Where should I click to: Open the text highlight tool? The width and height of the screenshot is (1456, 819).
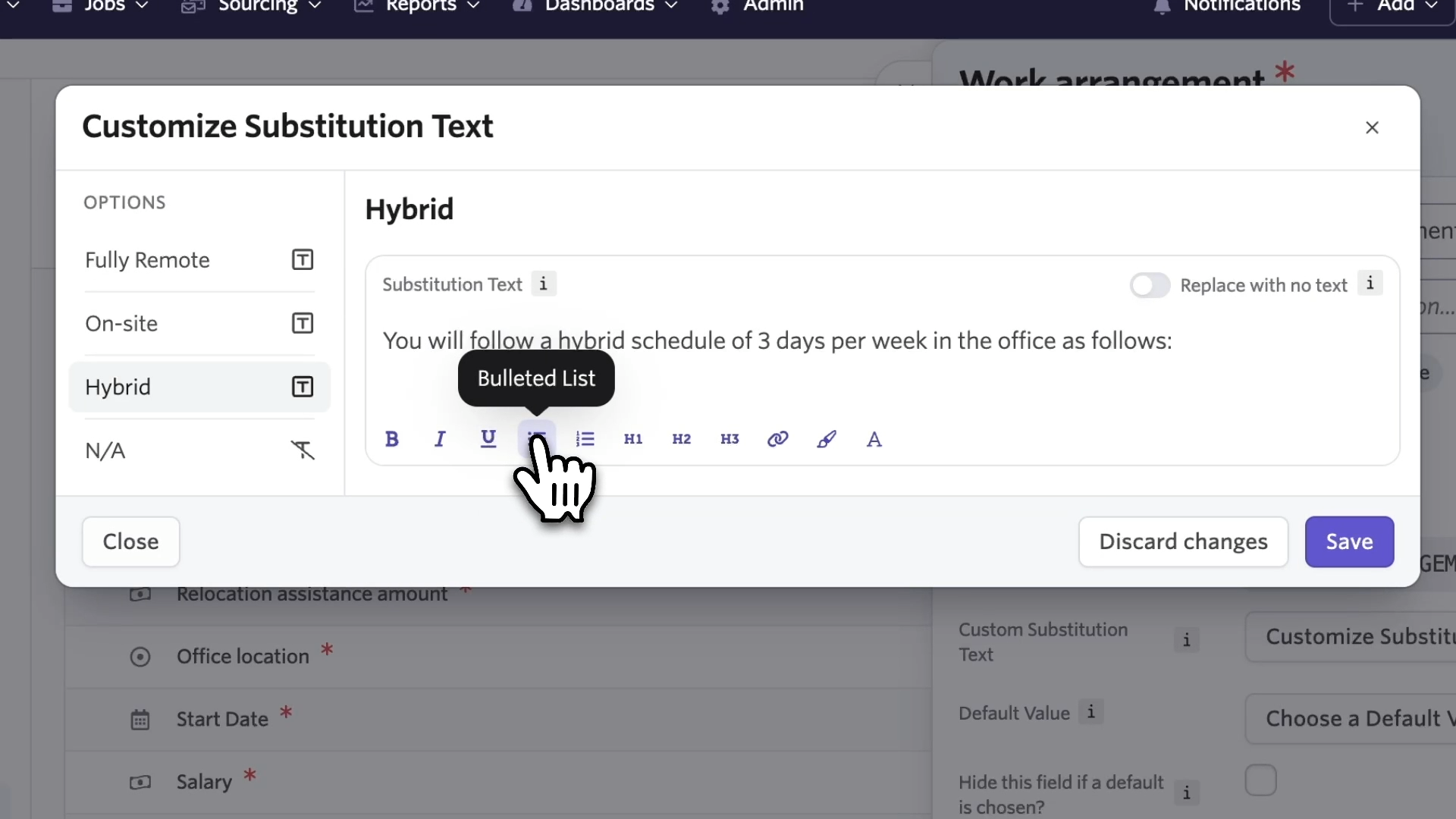tap(826, 439)
